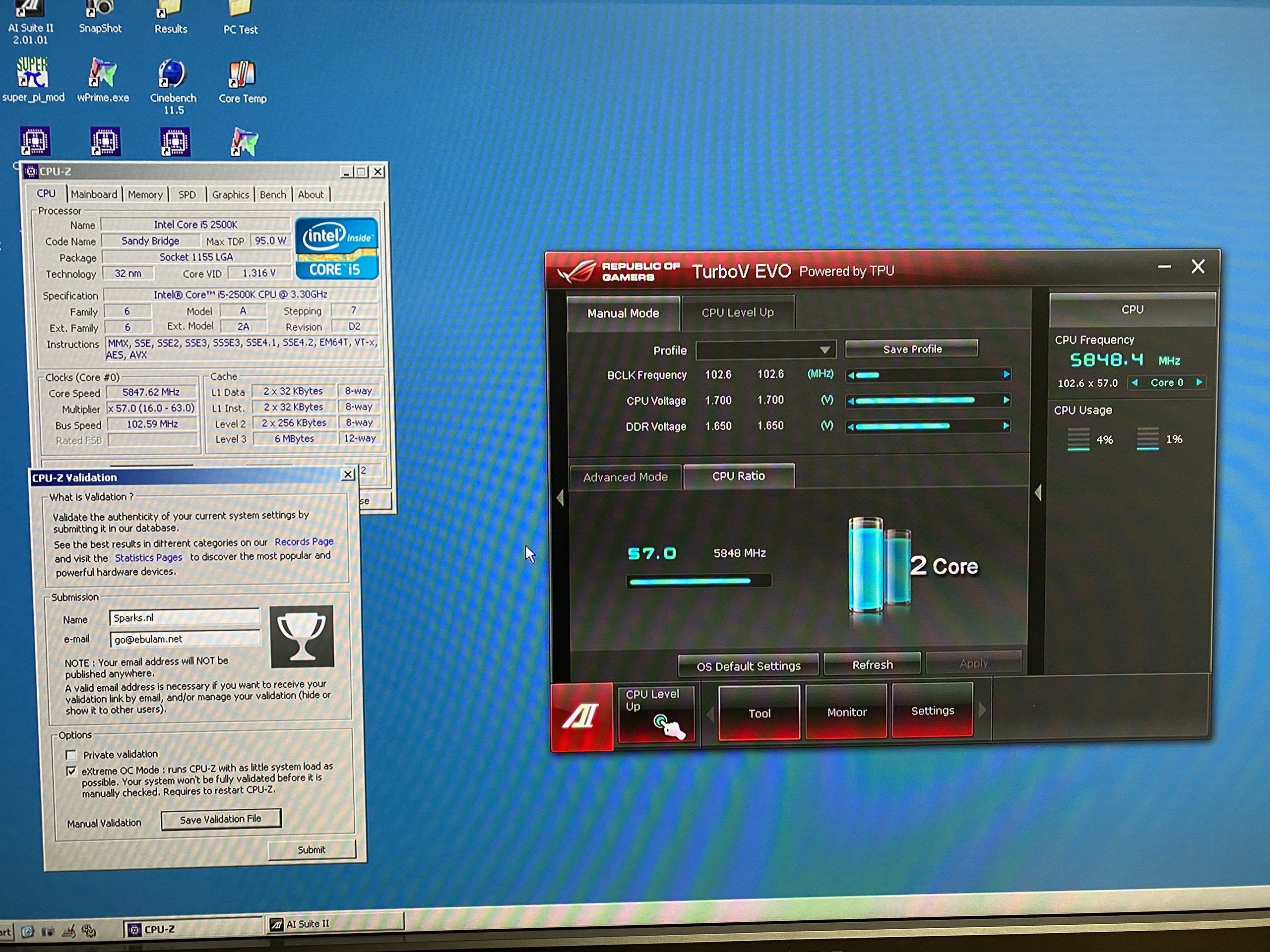Open the Results folder icon

coord(171,17)
